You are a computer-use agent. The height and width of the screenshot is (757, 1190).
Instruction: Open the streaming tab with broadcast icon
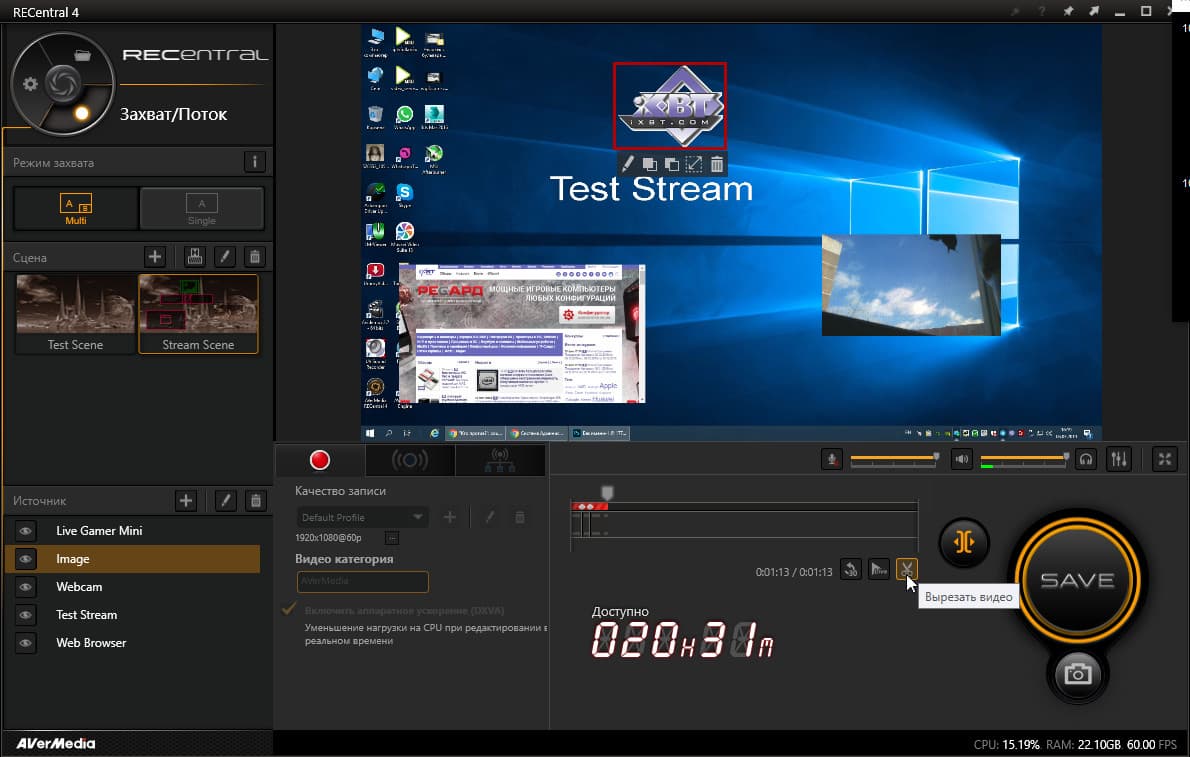coord(410,460)
